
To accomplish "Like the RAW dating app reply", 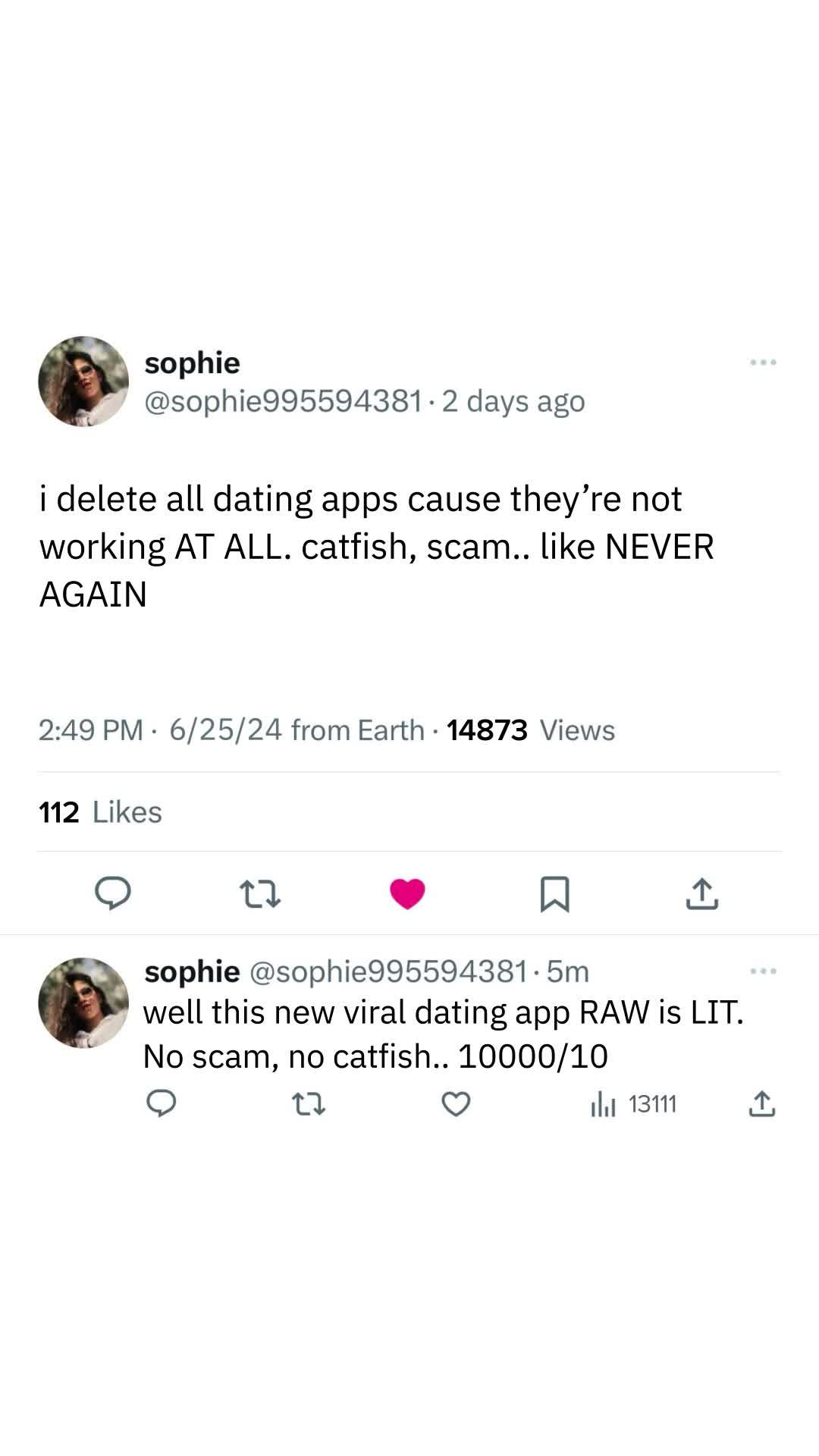I will pos(456,1104).
